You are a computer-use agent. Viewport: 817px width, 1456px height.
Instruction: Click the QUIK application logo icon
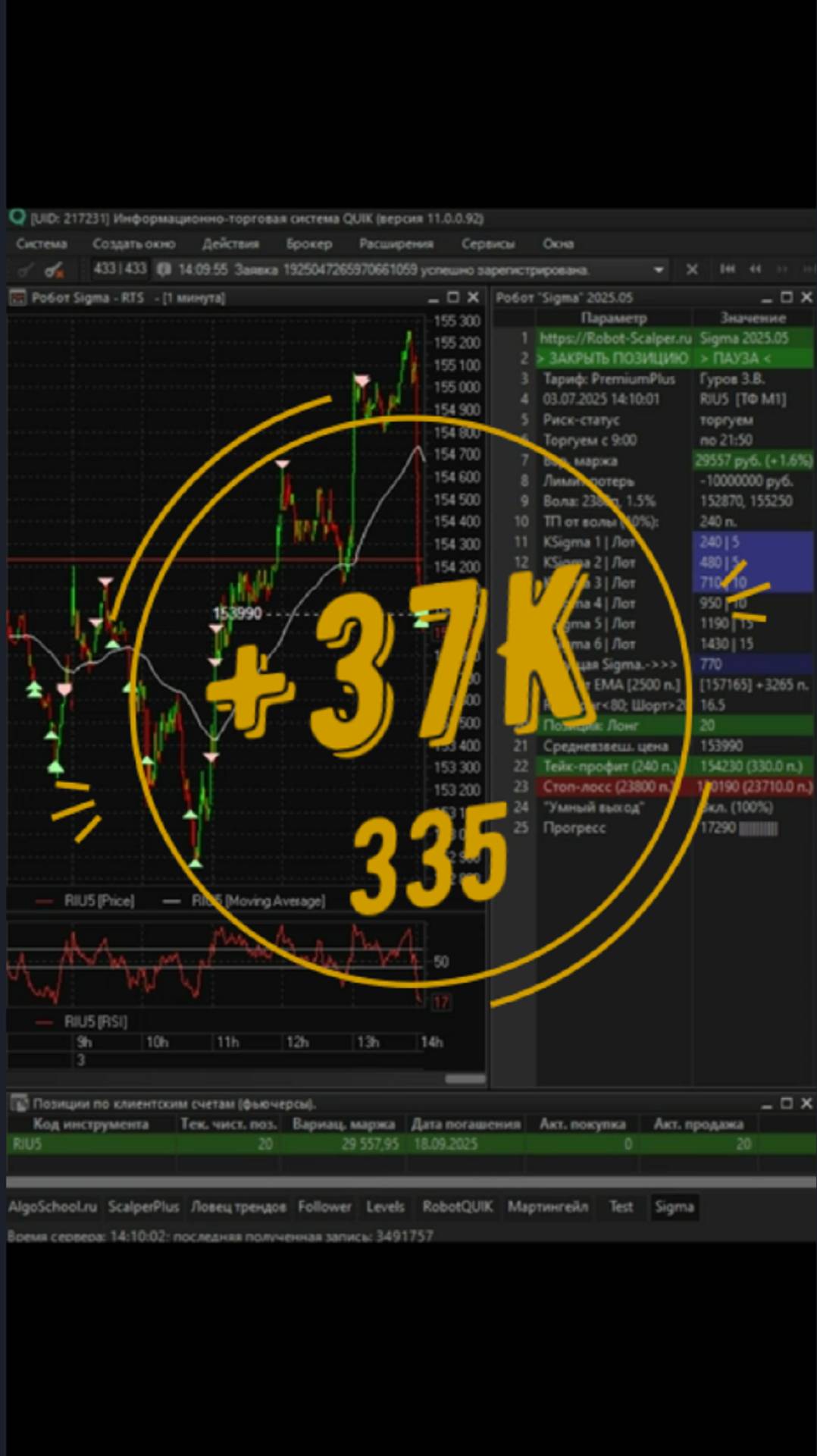click(17, 218)
